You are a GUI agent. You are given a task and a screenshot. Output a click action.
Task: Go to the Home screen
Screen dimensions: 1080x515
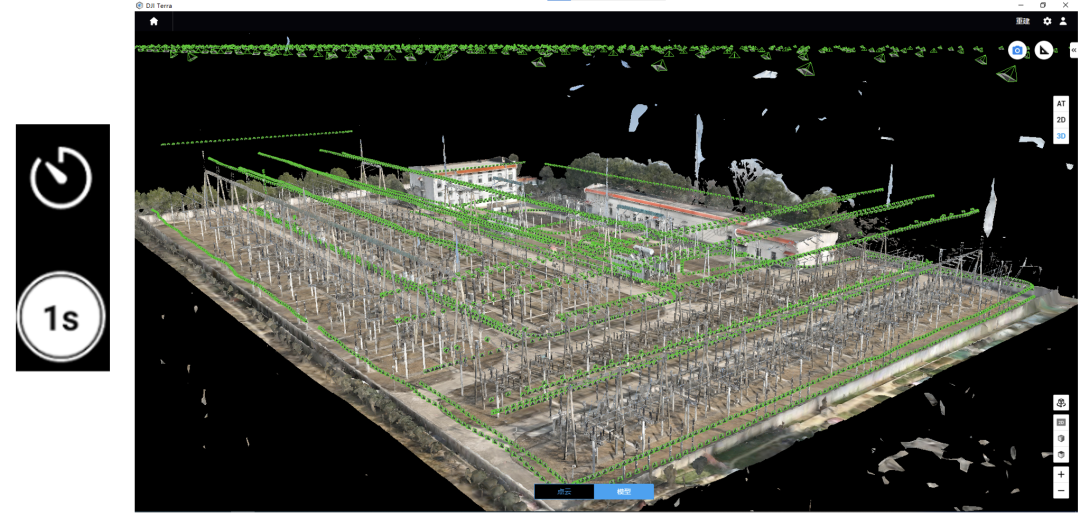pos(154,21)
